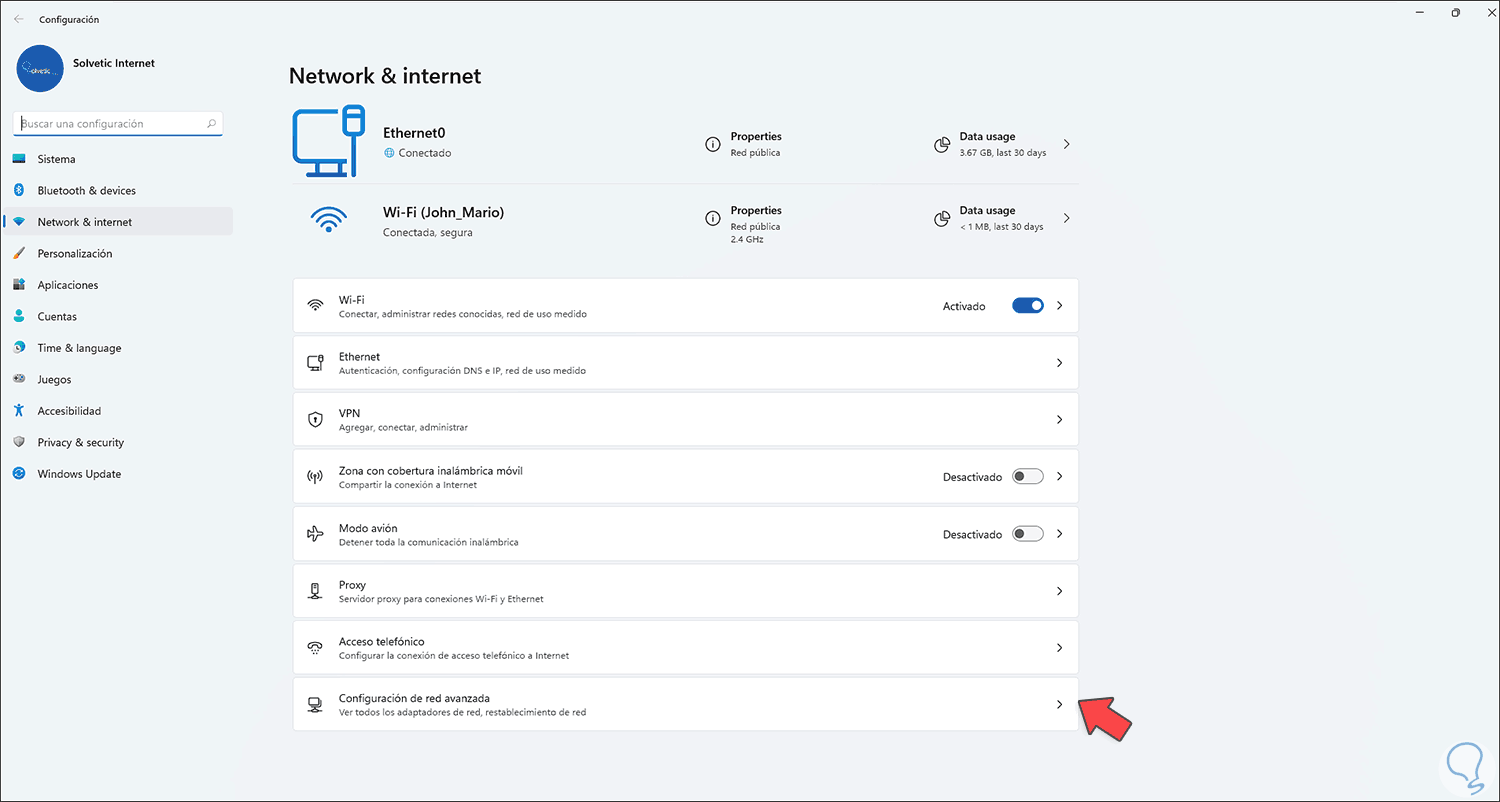Click the Buscar una configuración search field
Image resolution: width=1500 pixels, height=802 pixels.
click(112, 124)
